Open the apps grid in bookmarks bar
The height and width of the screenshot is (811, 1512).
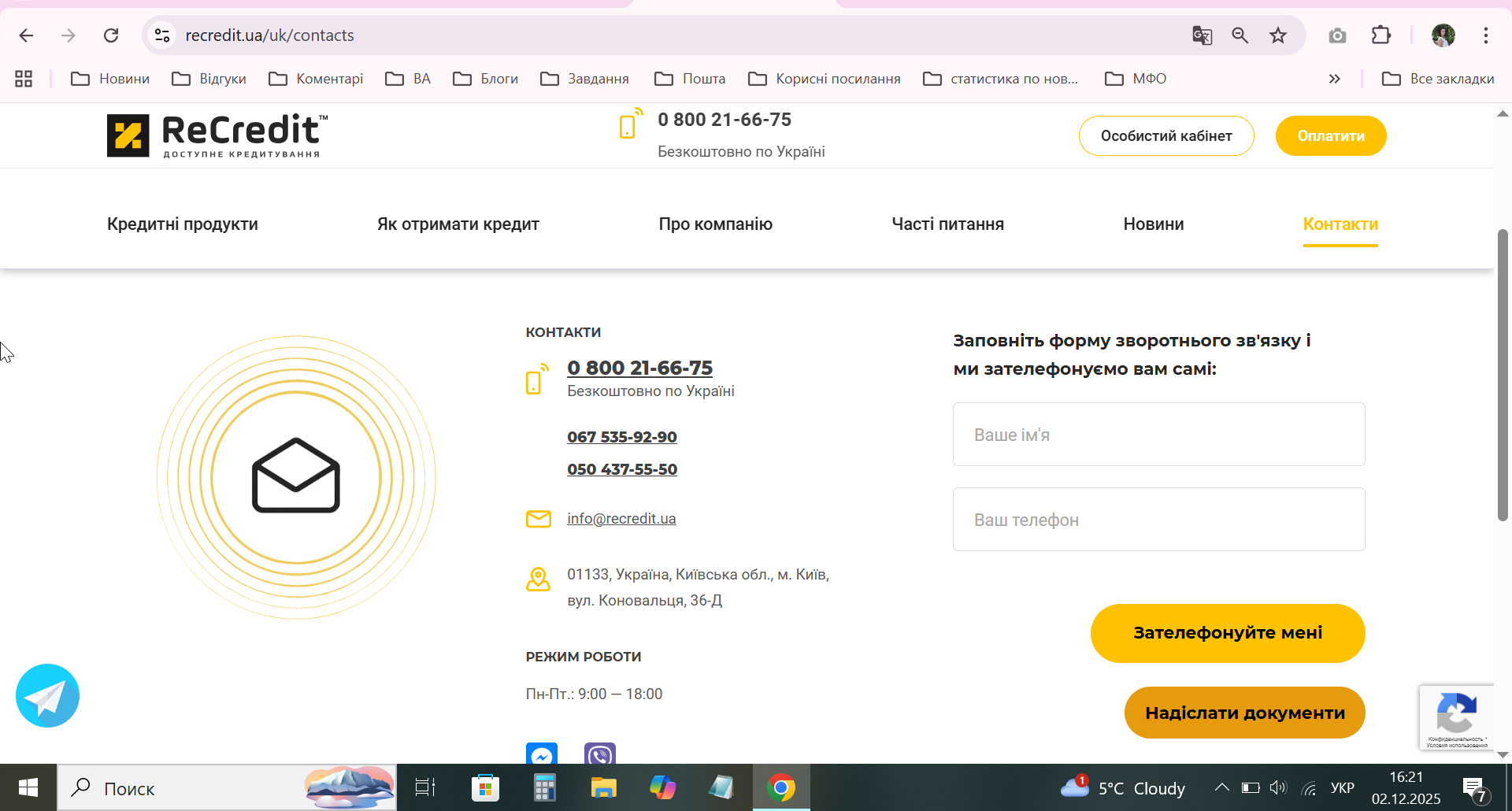pos(24,79)
